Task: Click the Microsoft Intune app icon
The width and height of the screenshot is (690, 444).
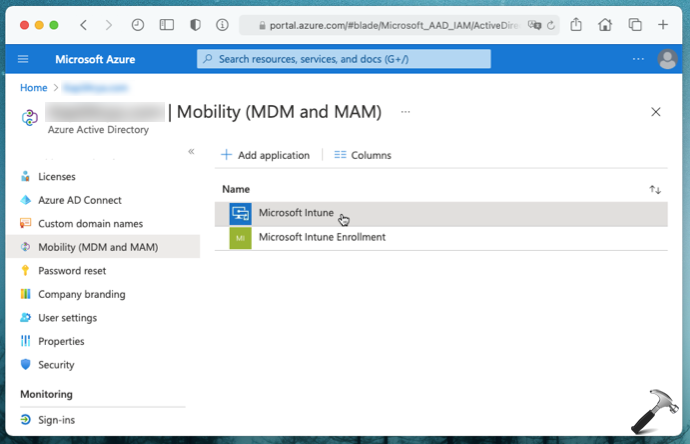Action: [240, 213]
